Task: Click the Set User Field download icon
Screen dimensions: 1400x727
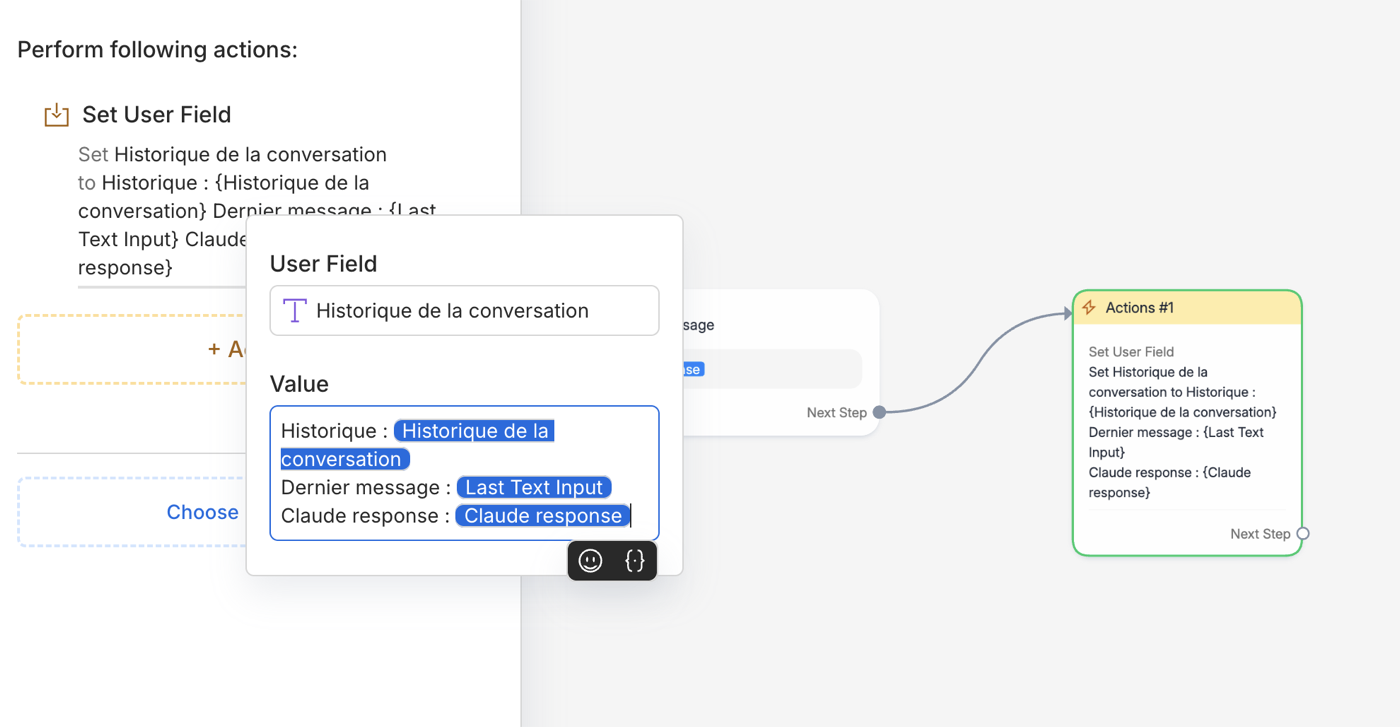Action: 57,115
